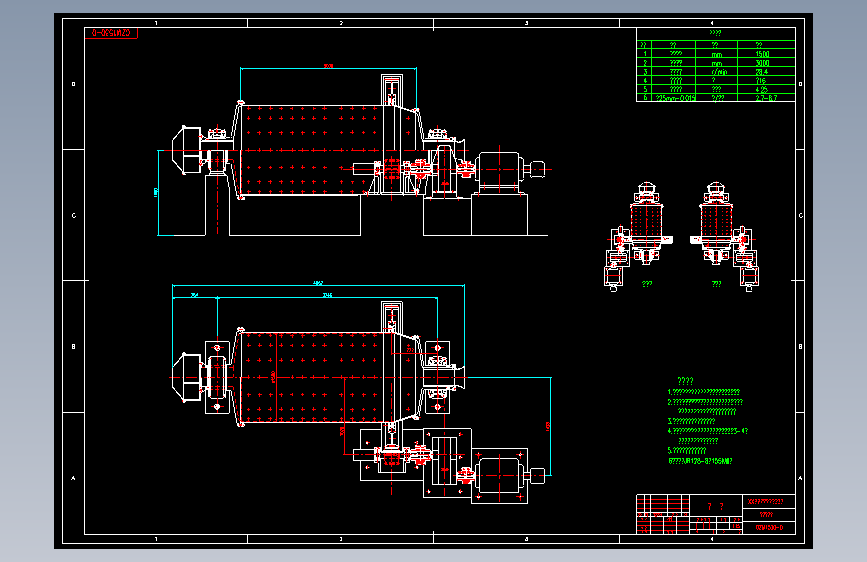Click the cyan 3000 length dimension above the side view
Image resolution: width=867 pixels, height=562 pixels.
point(328,66)
